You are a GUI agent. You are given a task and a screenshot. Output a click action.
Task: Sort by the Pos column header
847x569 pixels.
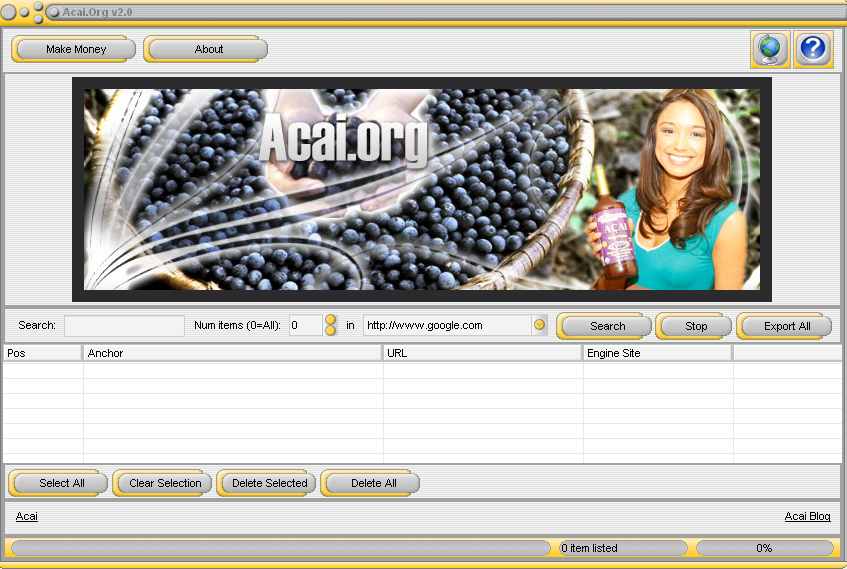(x=43, y=353)
